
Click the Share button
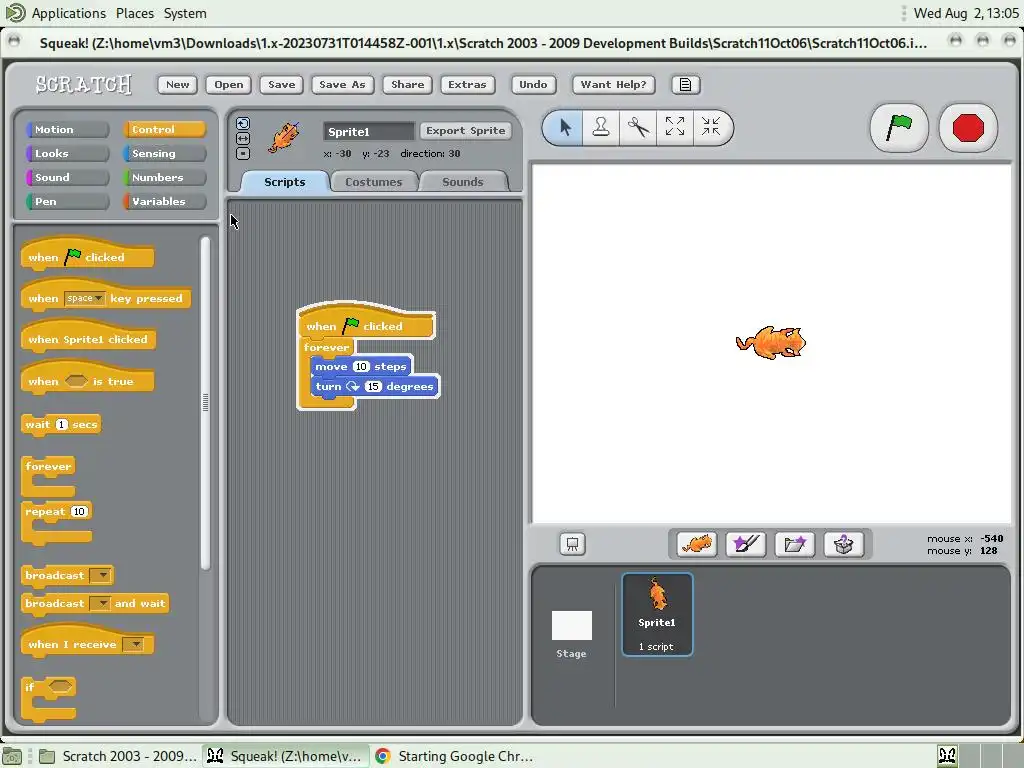(408, 85)
